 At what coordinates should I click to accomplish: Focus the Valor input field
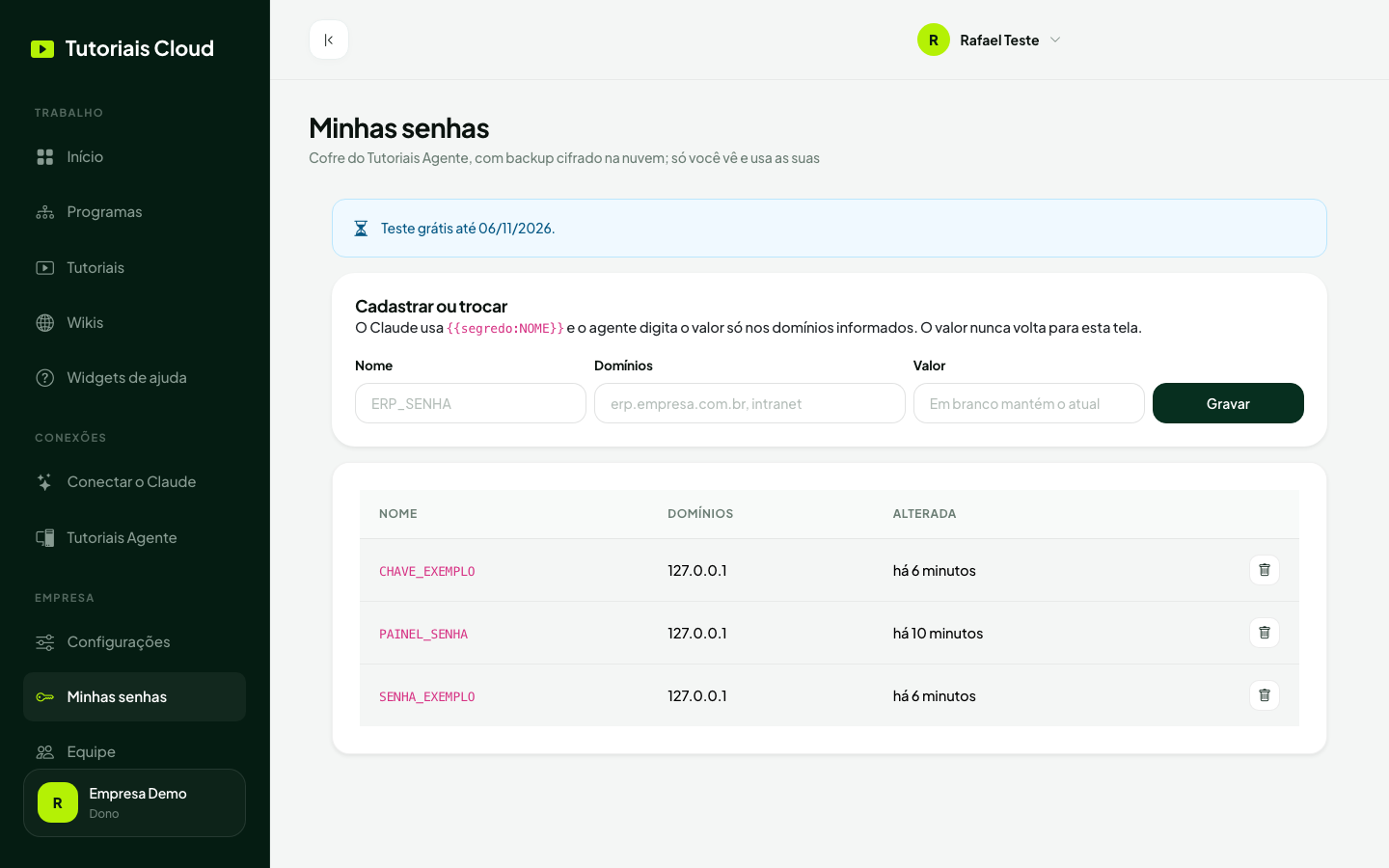click(1029, 403)
